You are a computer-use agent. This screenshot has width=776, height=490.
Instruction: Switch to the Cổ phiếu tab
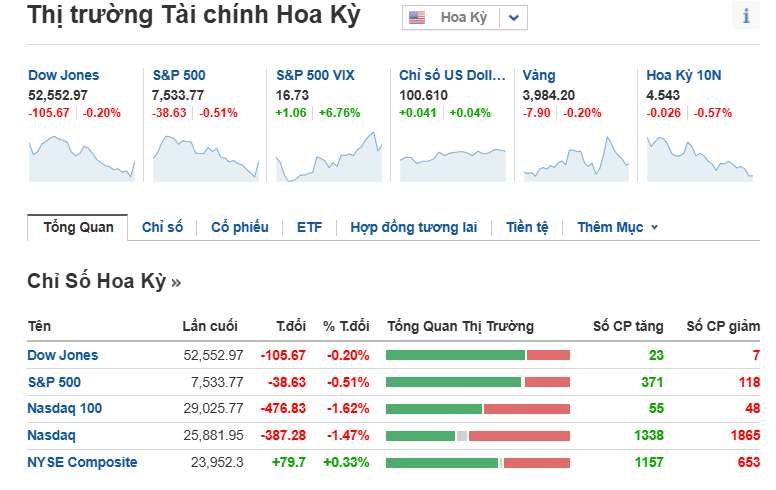point(240,227)
